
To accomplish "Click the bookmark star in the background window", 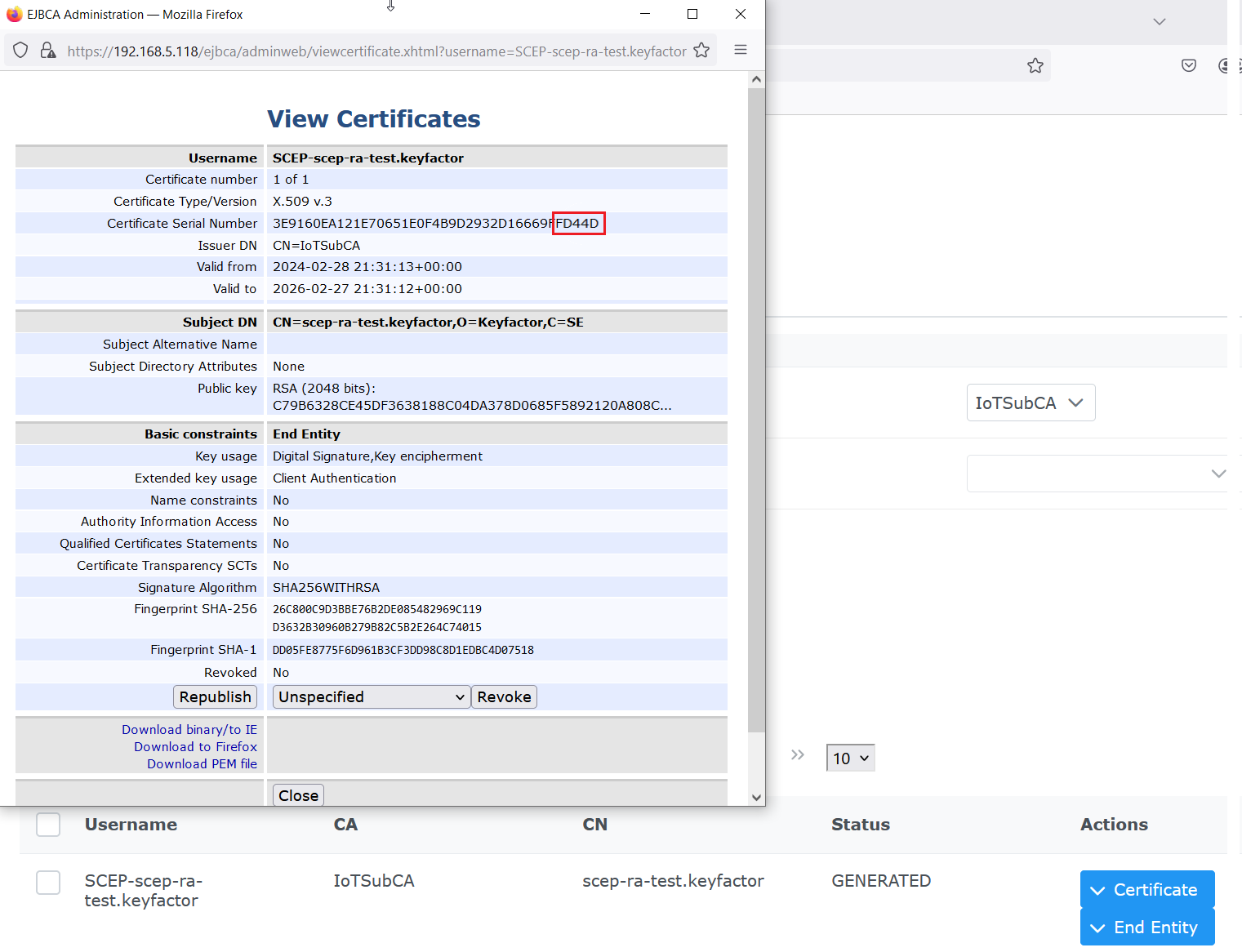I will coord(1035,65).
